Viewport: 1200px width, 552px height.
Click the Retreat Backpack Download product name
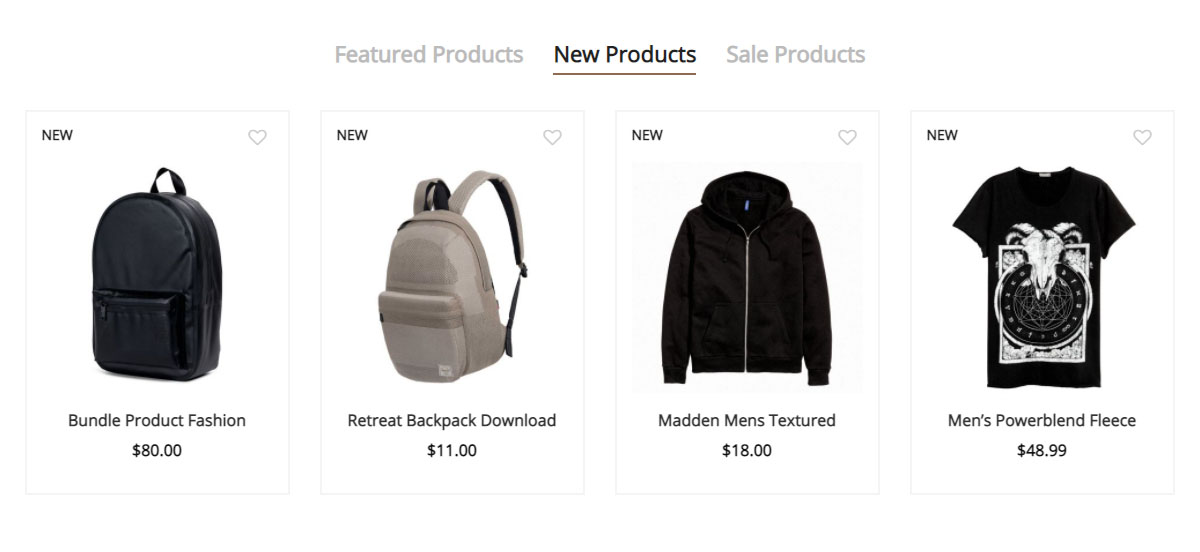pos(452,420)
